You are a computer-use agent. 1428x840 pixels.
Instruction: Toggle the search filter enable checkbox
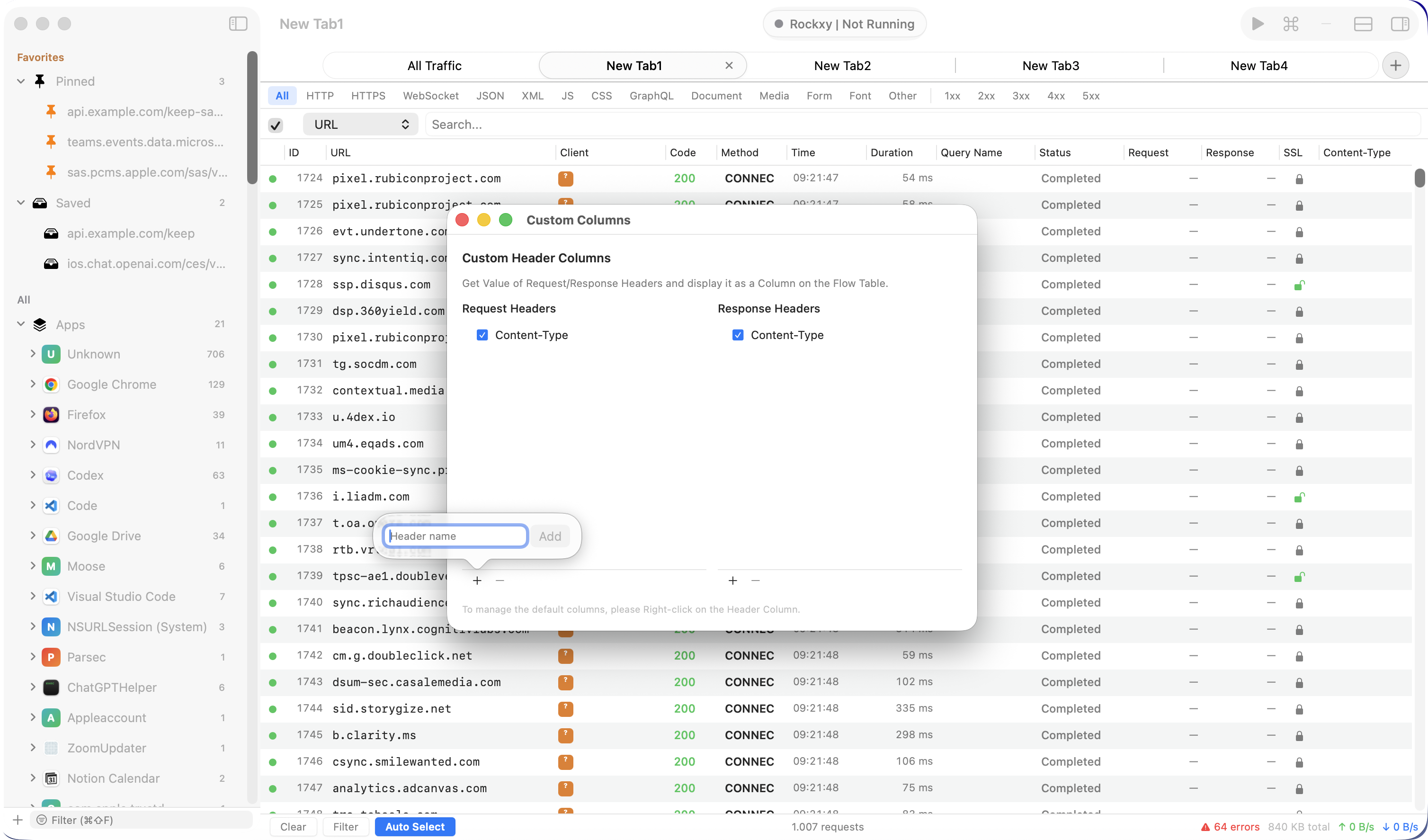276,125
